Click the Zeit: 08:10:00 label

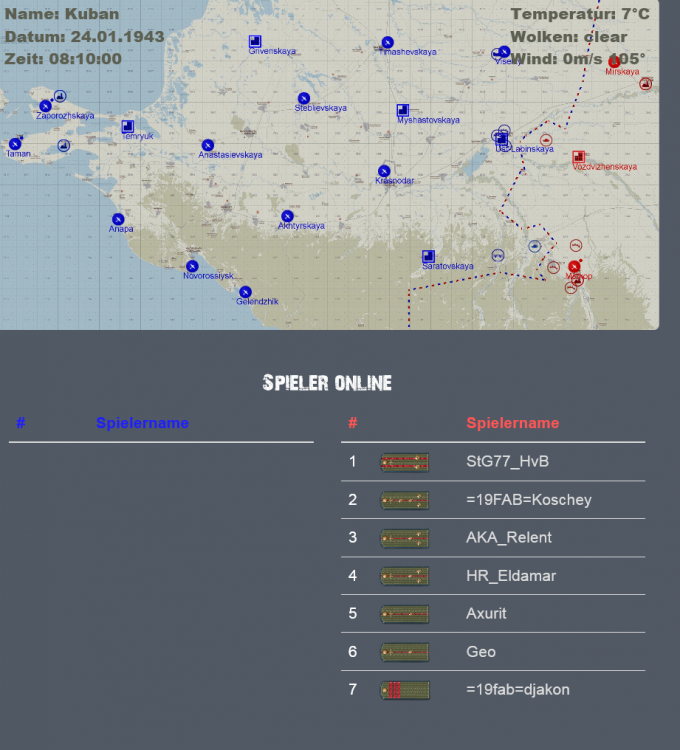(x=63, y=59)
